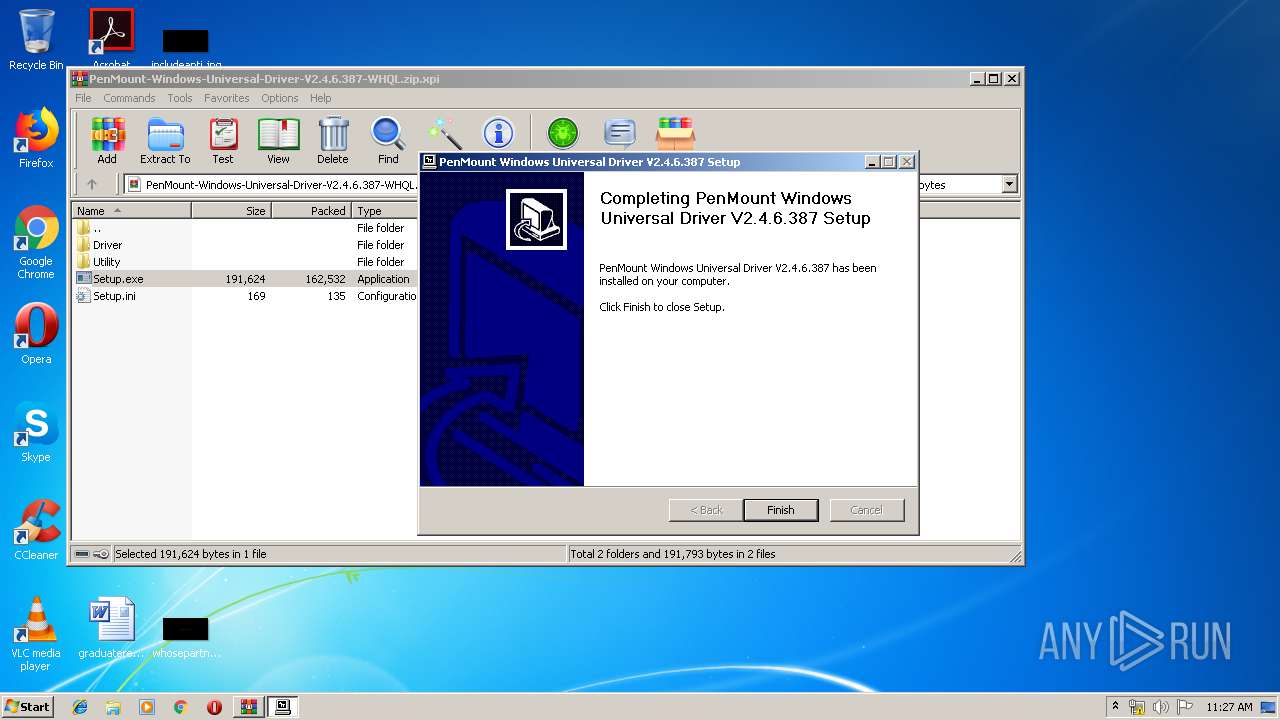The image size is (1280, 720).
Task: Open VLC media player desktop shortcut
Action: pyautogui.click(x=36, y=634)
